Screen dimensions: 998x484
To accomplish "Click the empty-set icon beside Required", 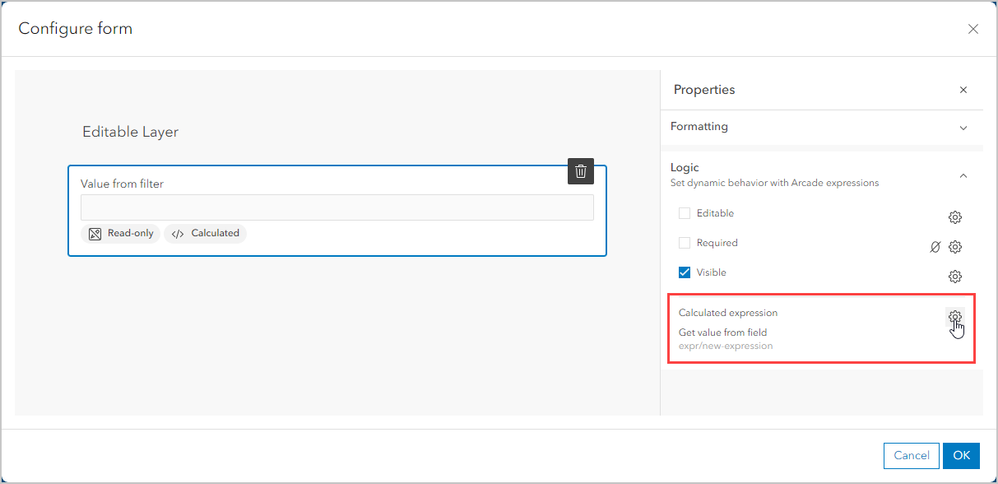I will click(935, 247).
